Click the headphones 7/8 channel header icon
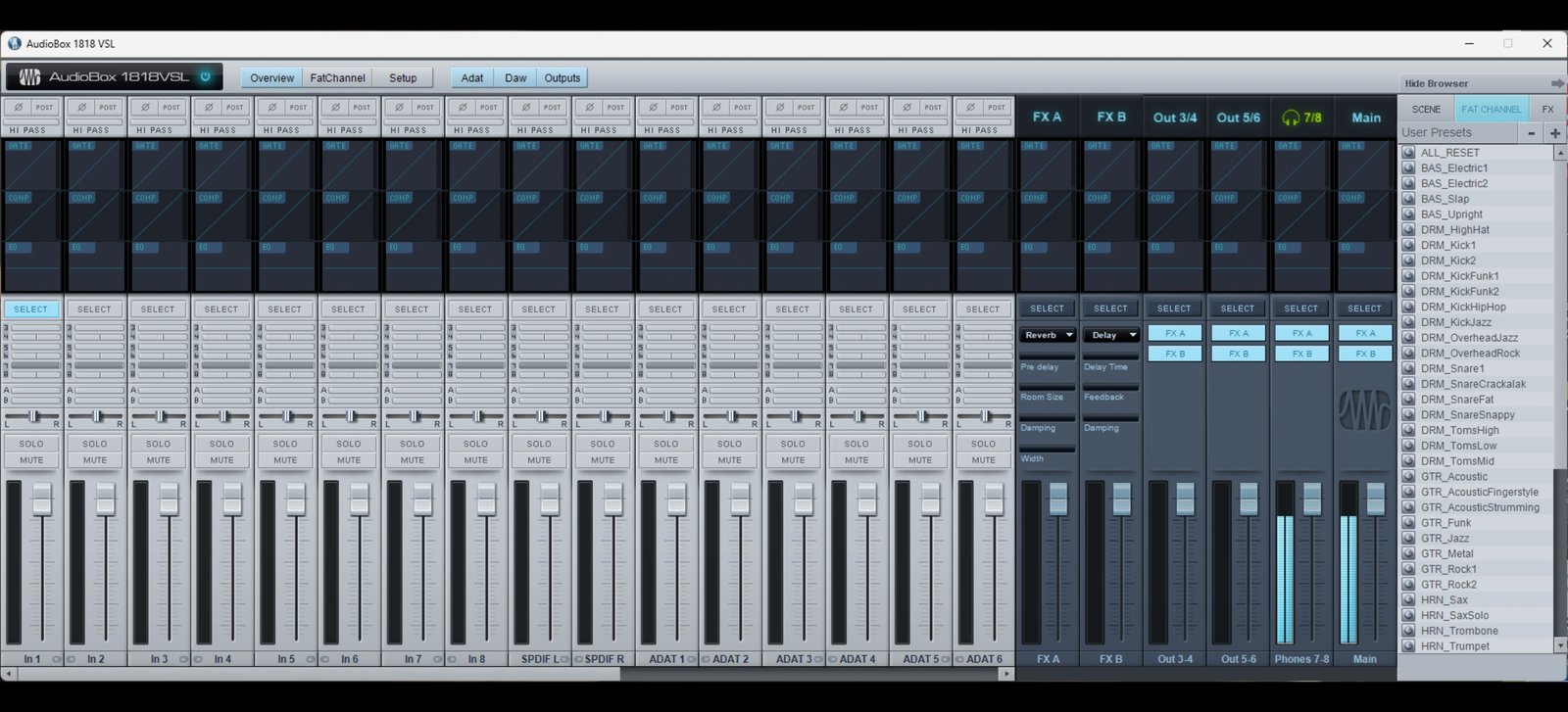Screen dimensions: 1568x712 [x=1291, y=118]
